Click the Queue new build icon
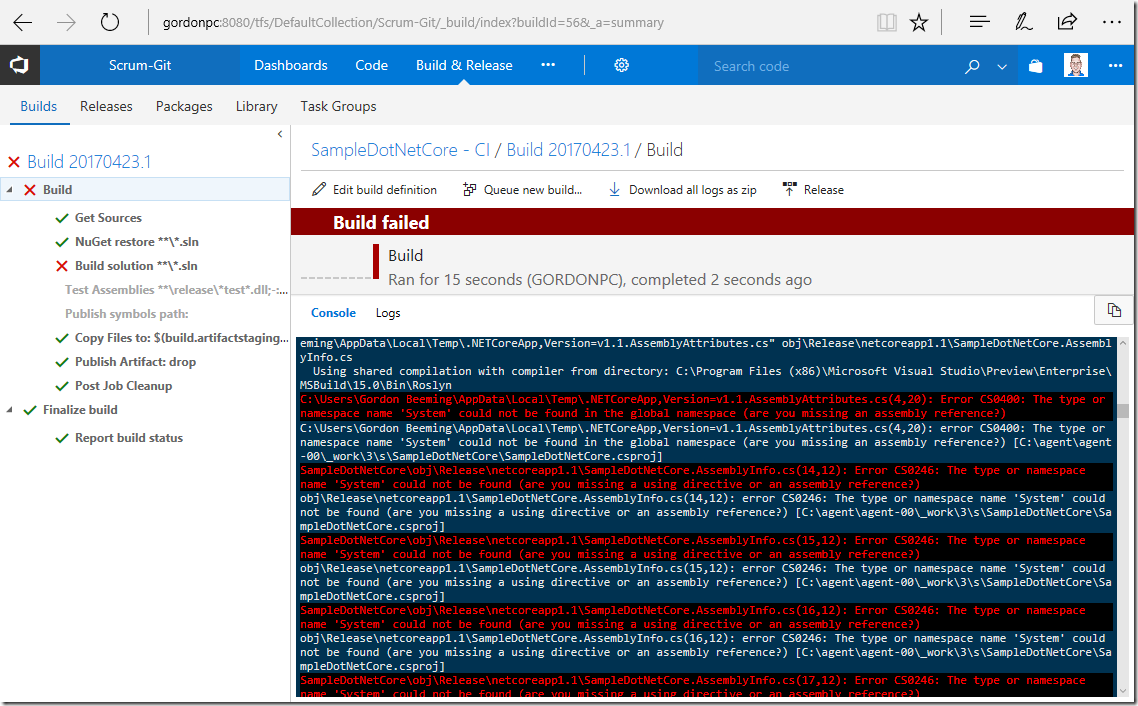The width and height of the screenshot is (1138, 706). 470,189
